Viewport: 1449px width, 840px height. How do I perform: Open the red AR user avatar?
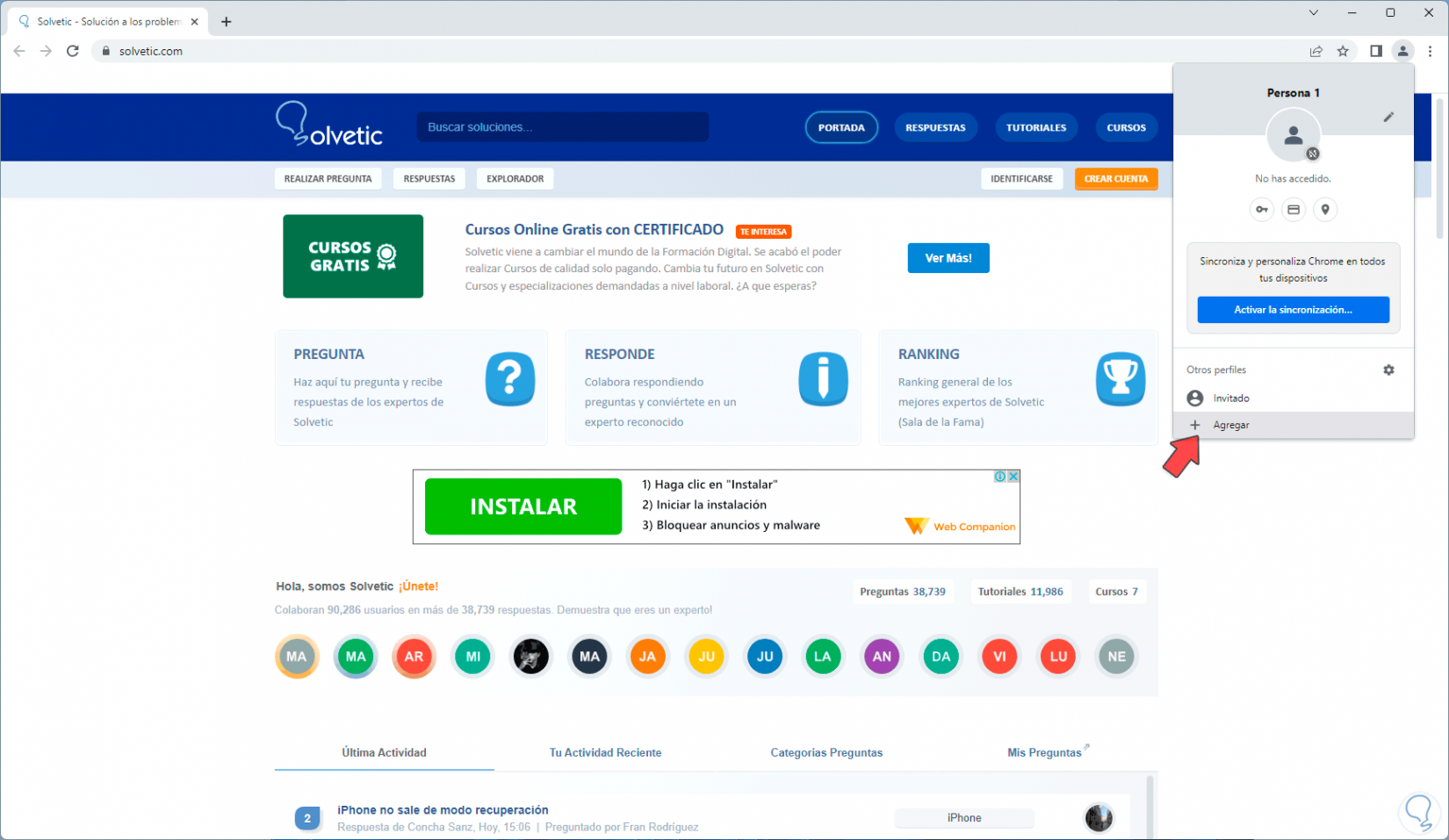coord(414,657)
